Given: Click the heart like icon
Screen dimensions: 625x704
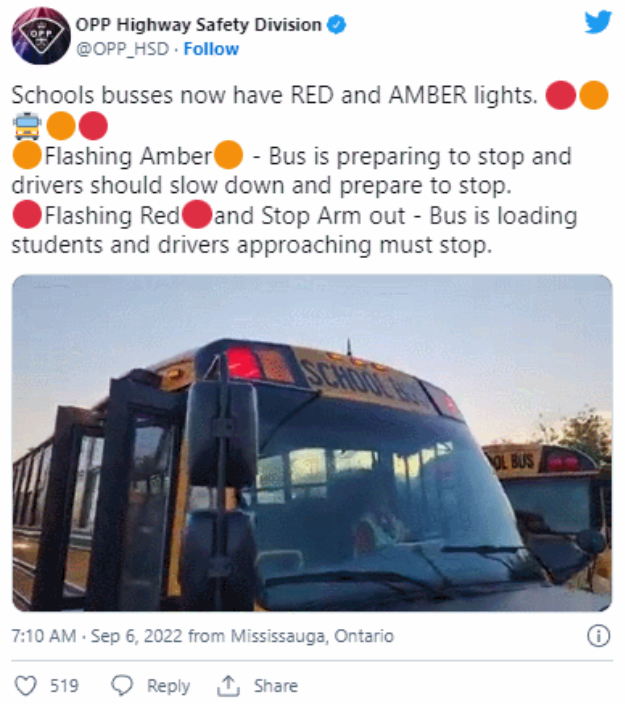Looking at the screenshot, I should (26, 686).
